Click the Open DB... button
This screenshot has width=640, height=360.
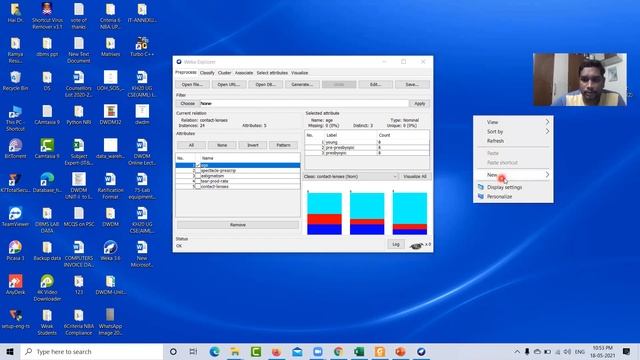click(x=265, y=84)
